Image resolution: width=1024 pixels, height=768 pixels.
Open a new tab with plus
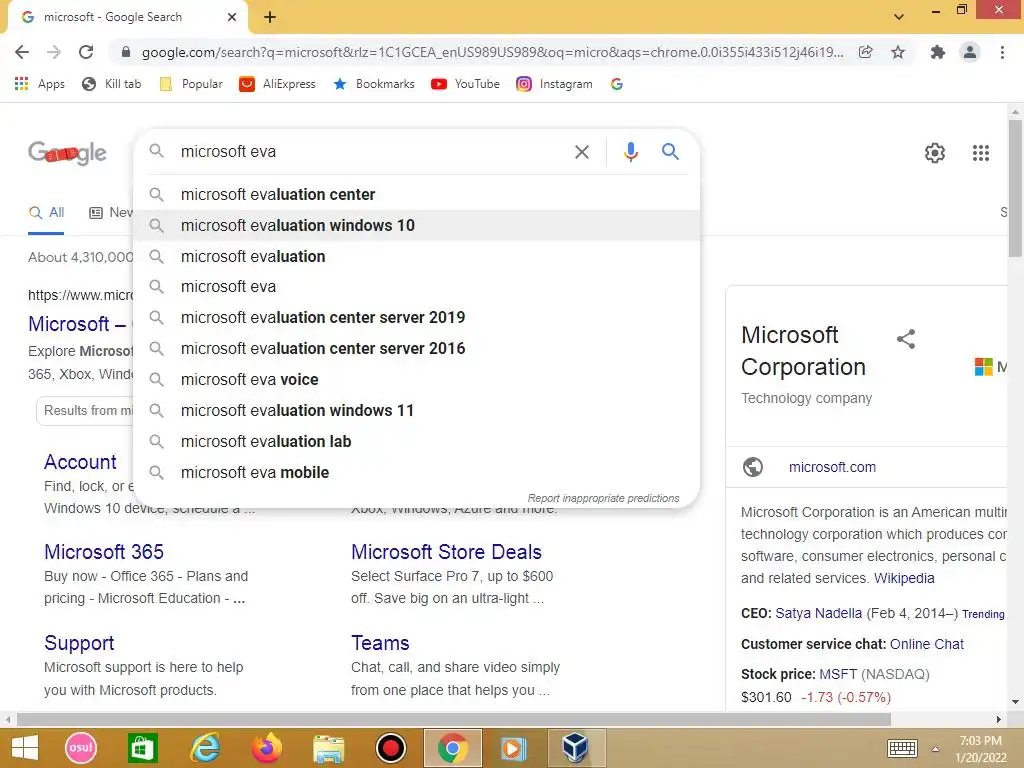tap(270, 18)
